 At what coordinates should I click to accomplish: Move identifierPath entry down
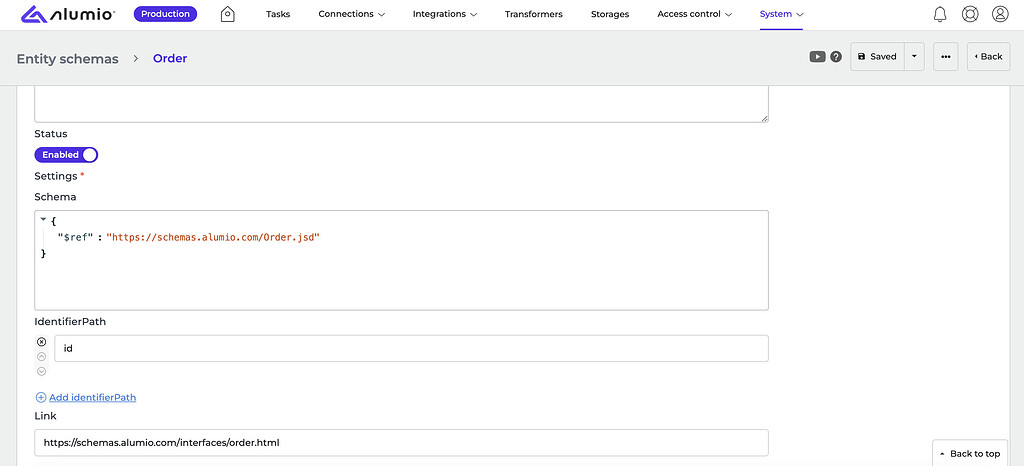[42, 370]
